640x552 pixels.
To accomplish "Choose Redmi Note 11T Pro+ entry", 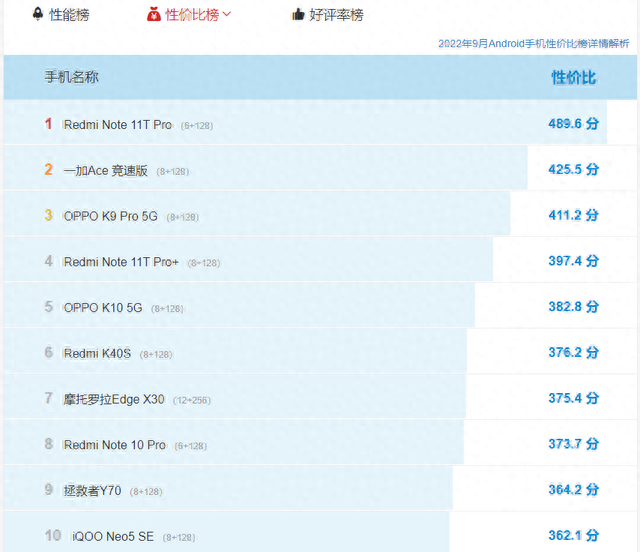I will [x=121, y=262].
